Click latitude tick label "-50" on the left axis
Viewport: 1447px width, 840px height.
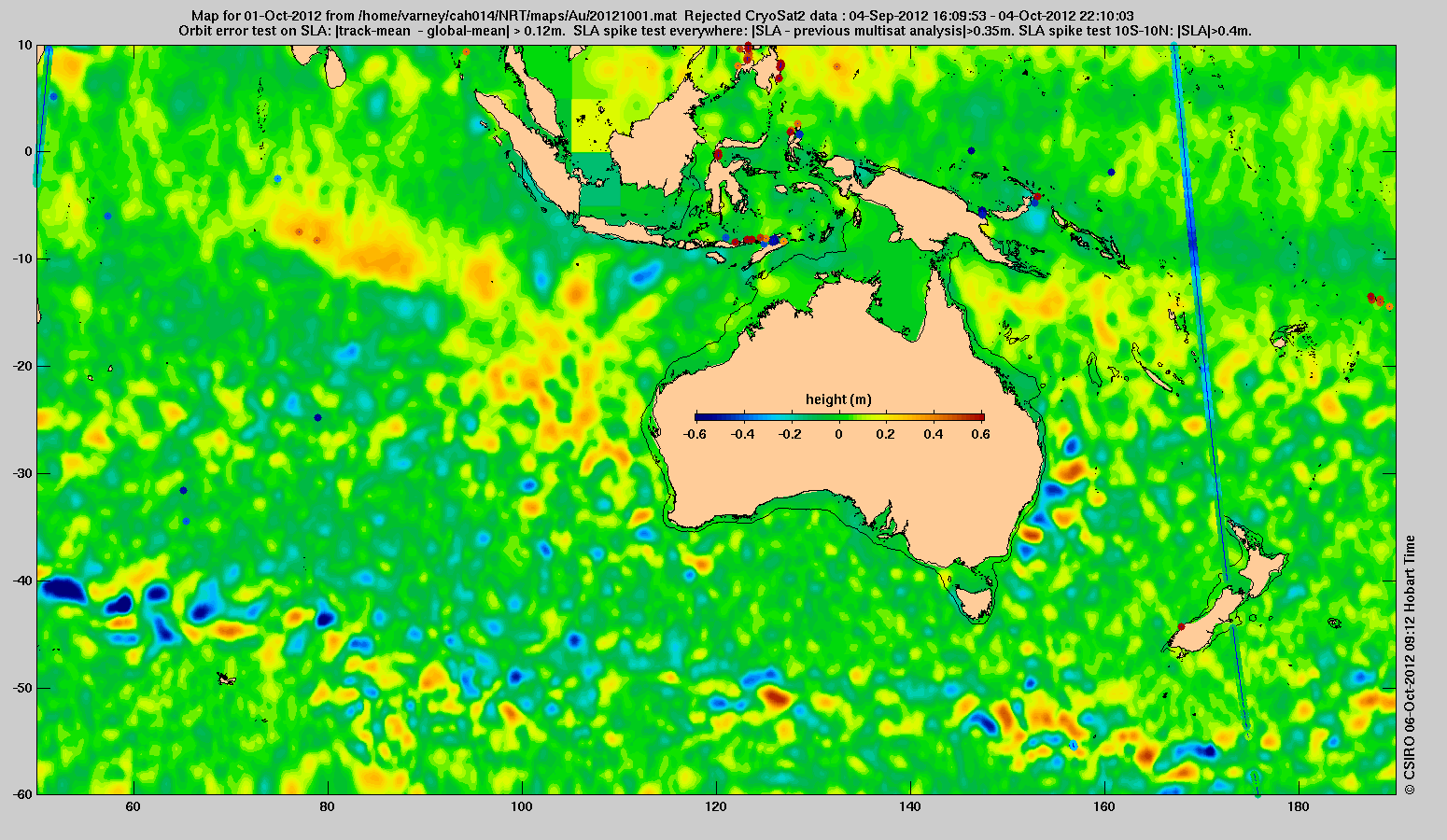point(21,688)
